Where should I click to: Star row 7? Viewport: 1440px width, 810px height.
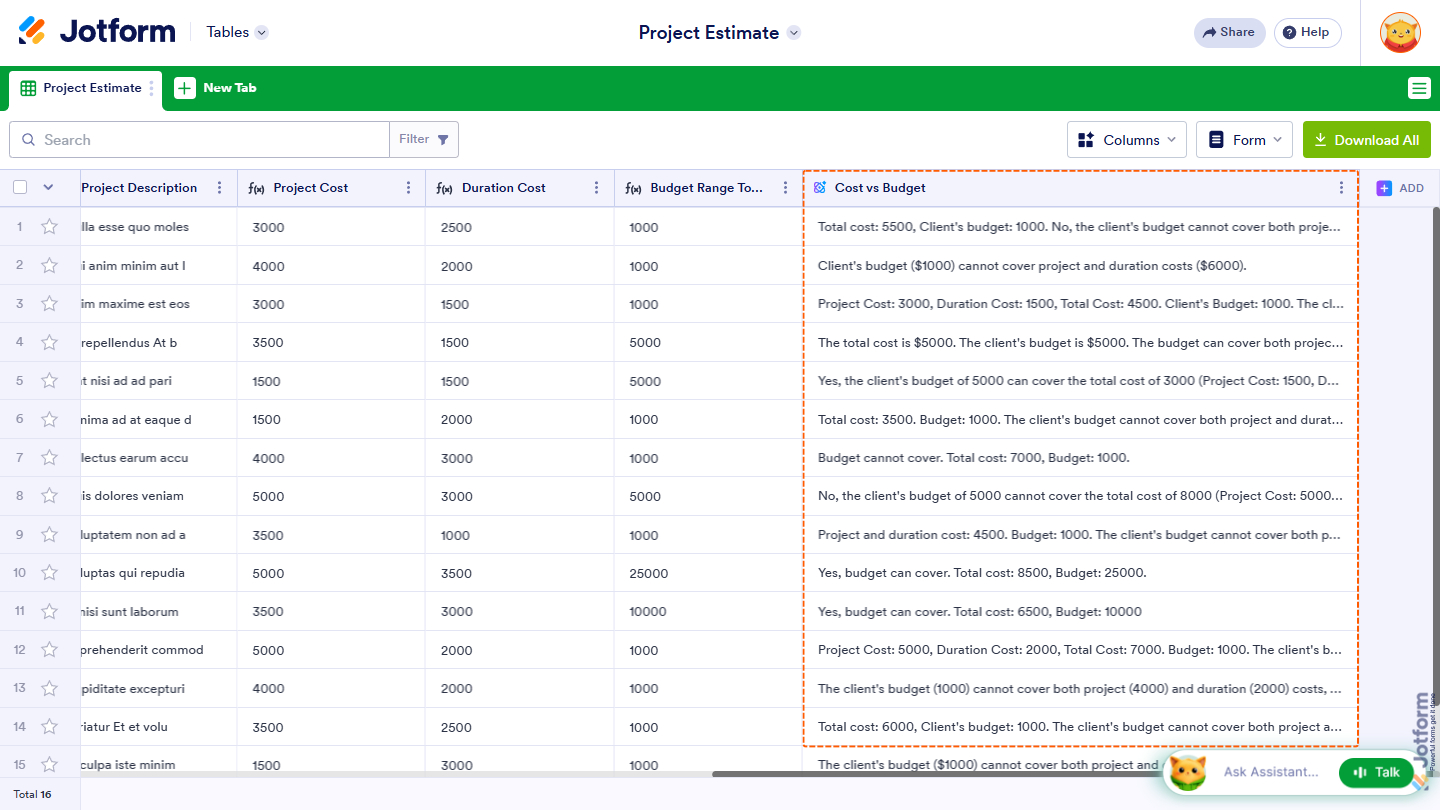pyautogui.click(x=49, y=458)
